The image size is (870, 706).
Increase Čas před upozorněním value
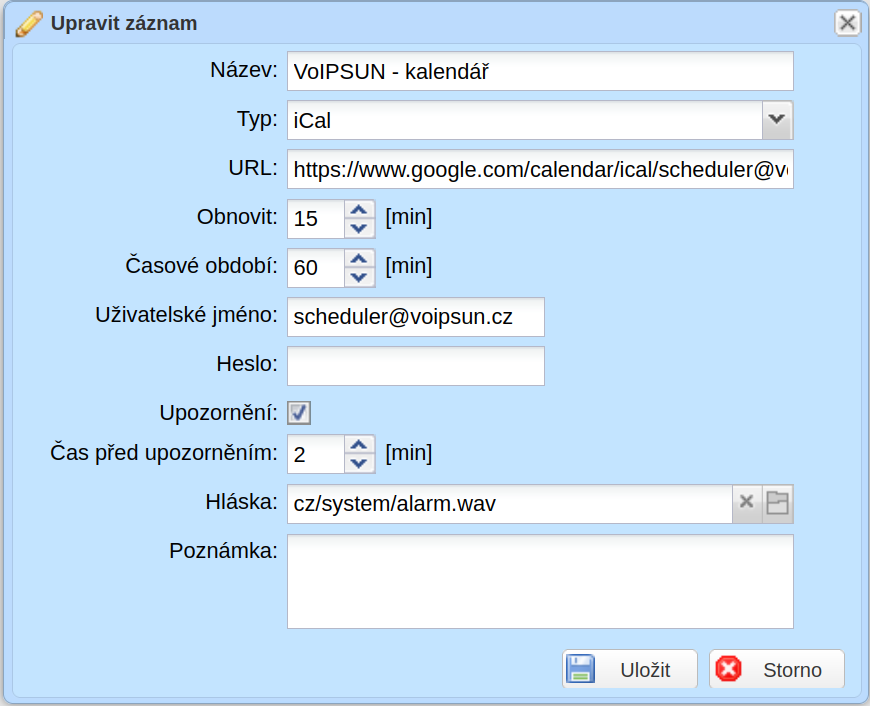point(359,445)
